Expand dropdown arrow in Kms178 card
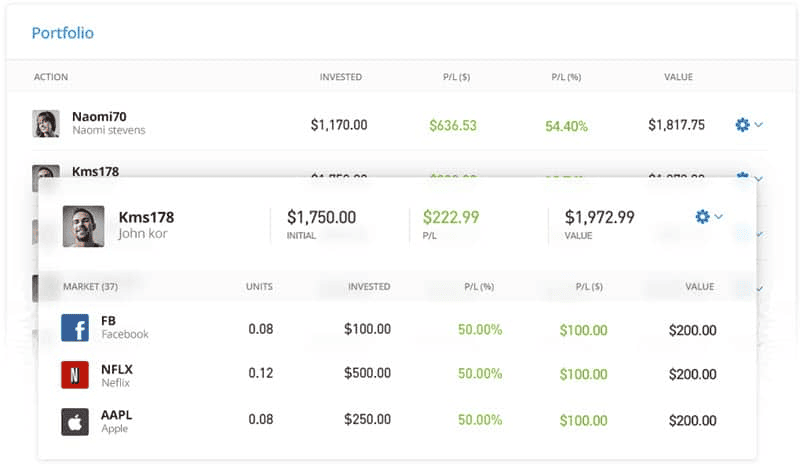This screenshot has height=471, width=800. pyautogui.click(x=719, y=216)
